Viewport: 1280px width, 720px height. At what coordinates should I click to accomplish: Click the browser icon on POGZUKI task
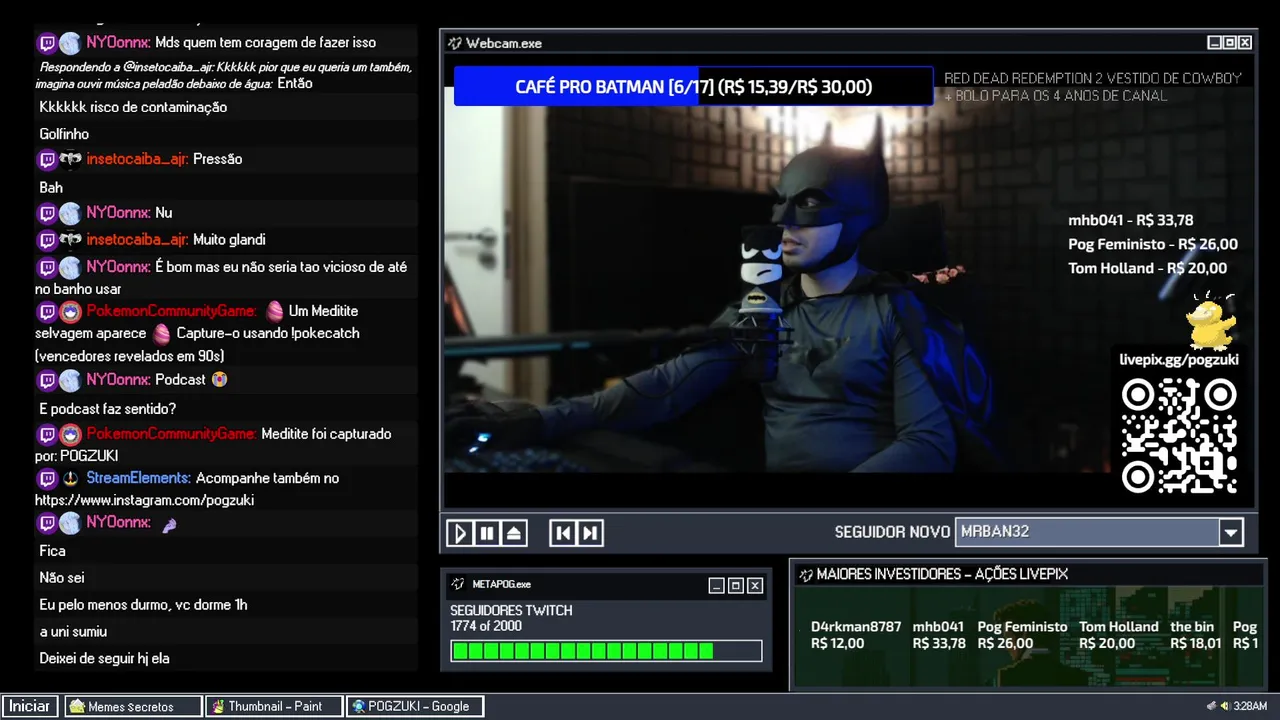[x=359, y=706]
